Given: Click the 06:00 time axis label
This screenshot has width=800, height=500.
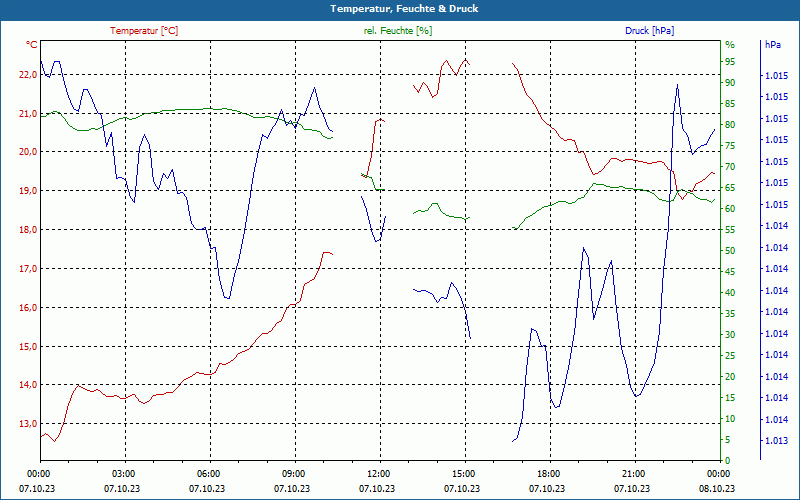Looking at the screenshot, I should (210, 473).
